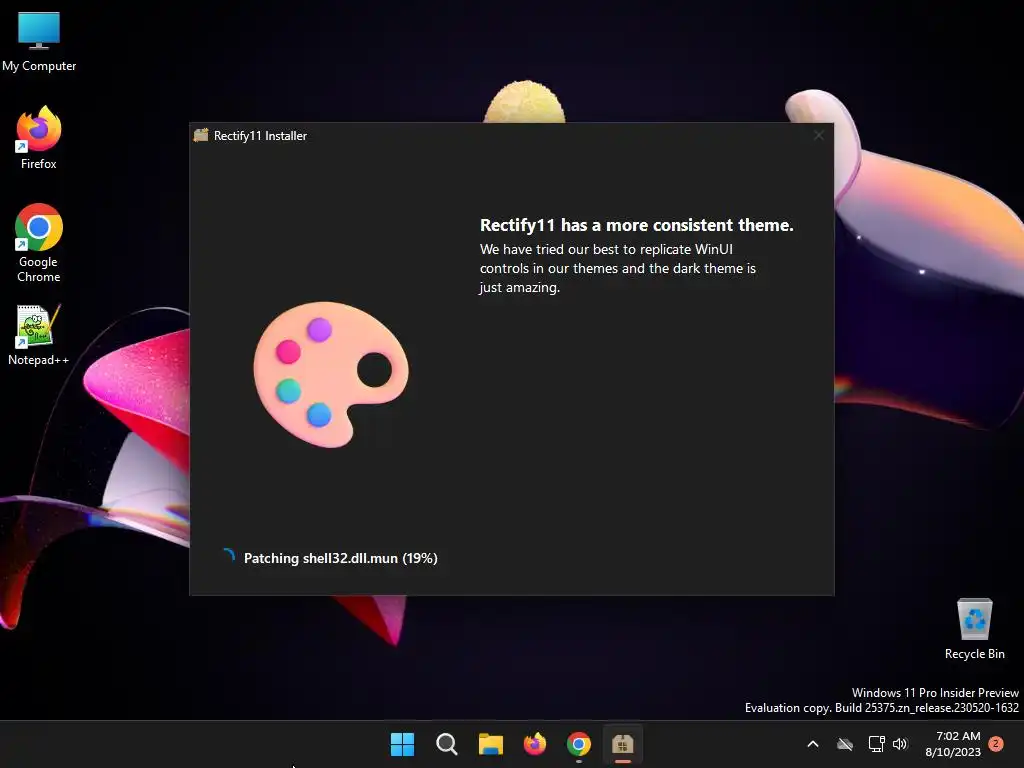Viewport: 1024px width, 768px height.
Task: Show hidden system tray icons
Action: [813, 744]
